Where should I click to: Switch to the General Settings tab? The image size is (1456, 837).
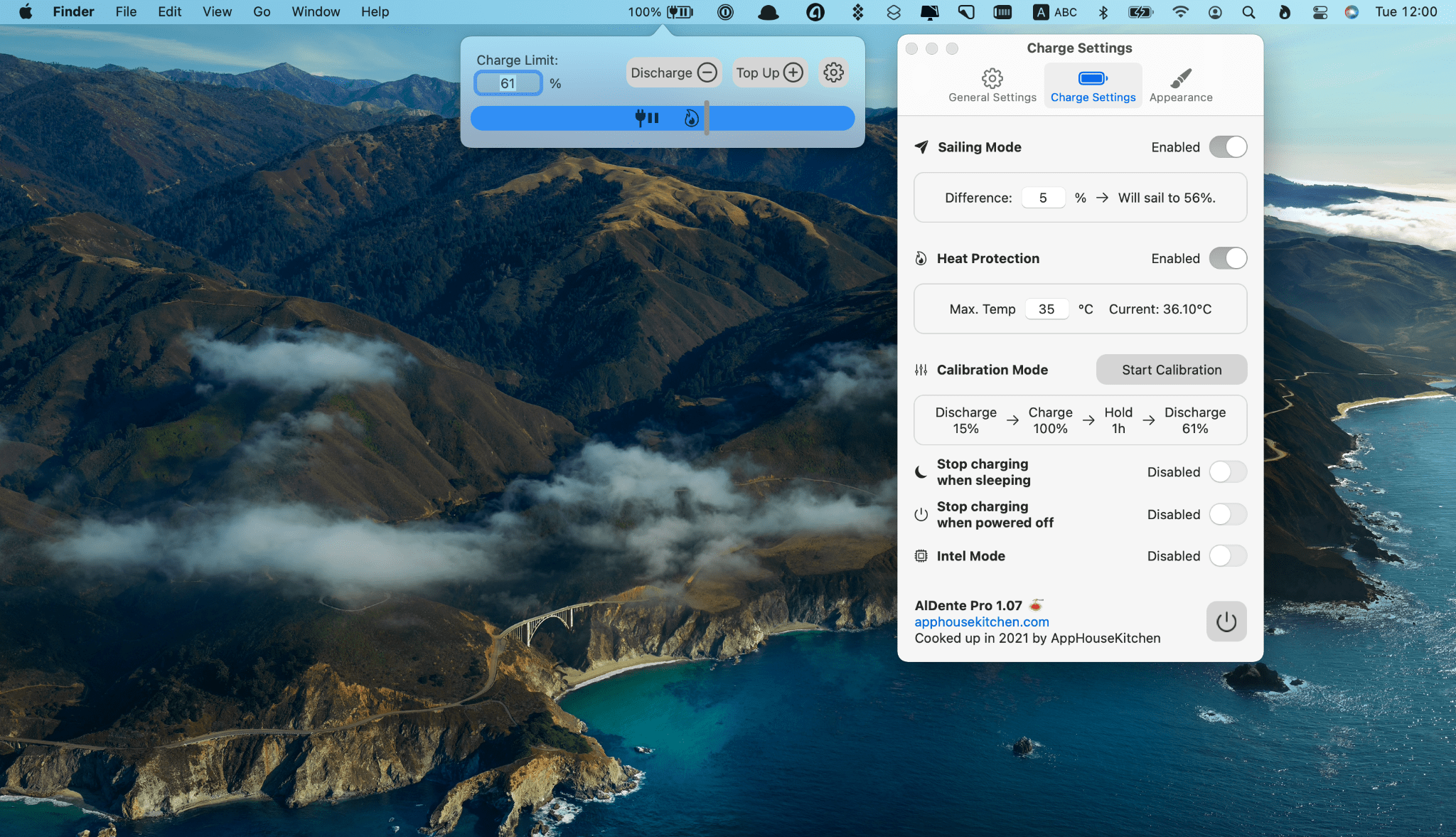(992, 85)
